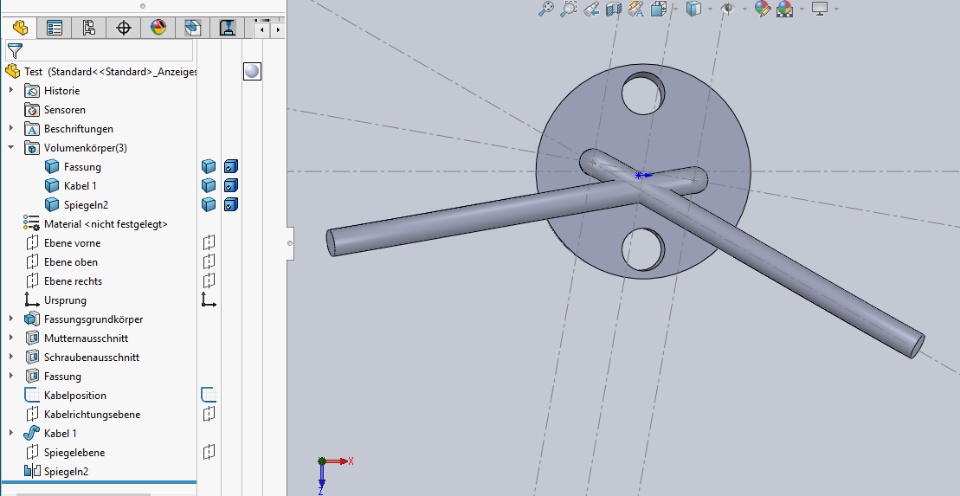Toggle visibility of Ebene oben plane

coord(209,261)
